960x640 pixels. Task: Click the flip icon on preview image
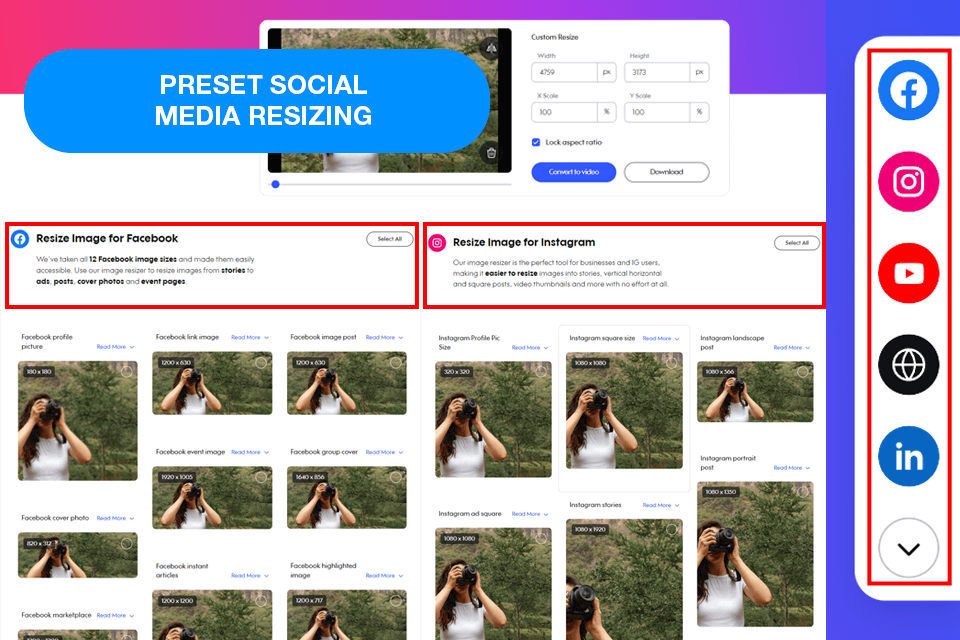tap(491, 48)
